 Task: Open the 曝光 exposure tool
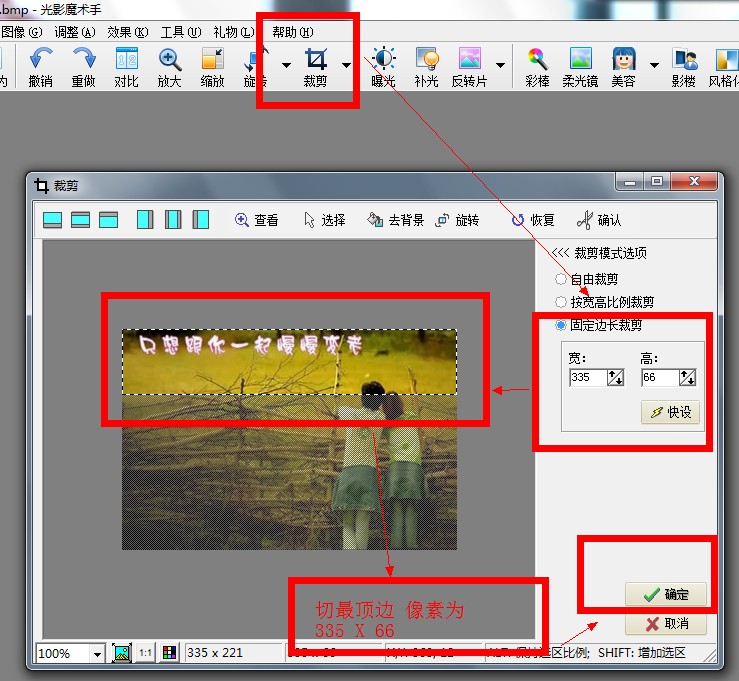(x=383, y=60)
